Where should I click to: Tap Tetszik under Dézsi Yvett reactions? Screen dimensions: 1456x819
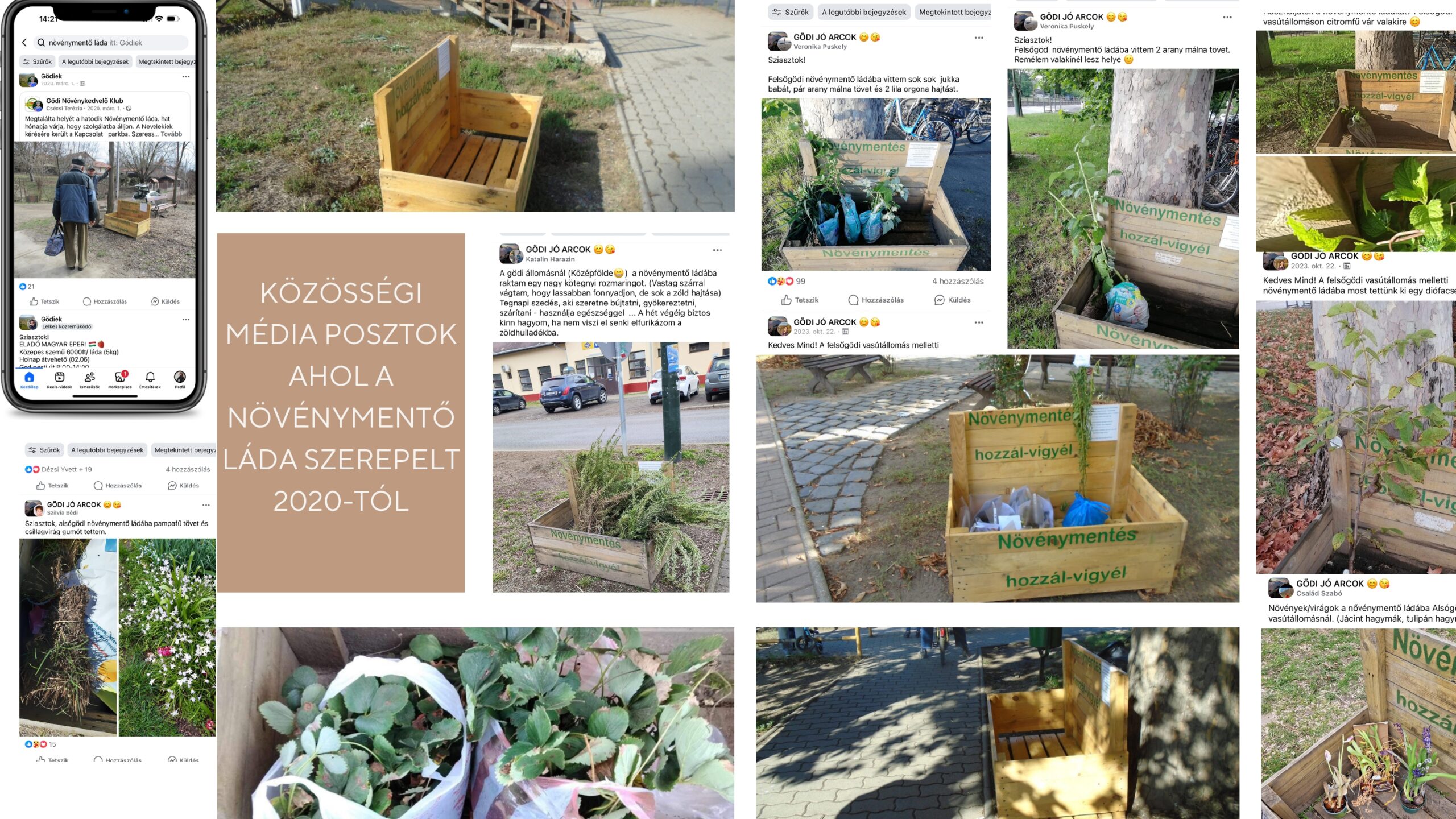click(52, 486)
